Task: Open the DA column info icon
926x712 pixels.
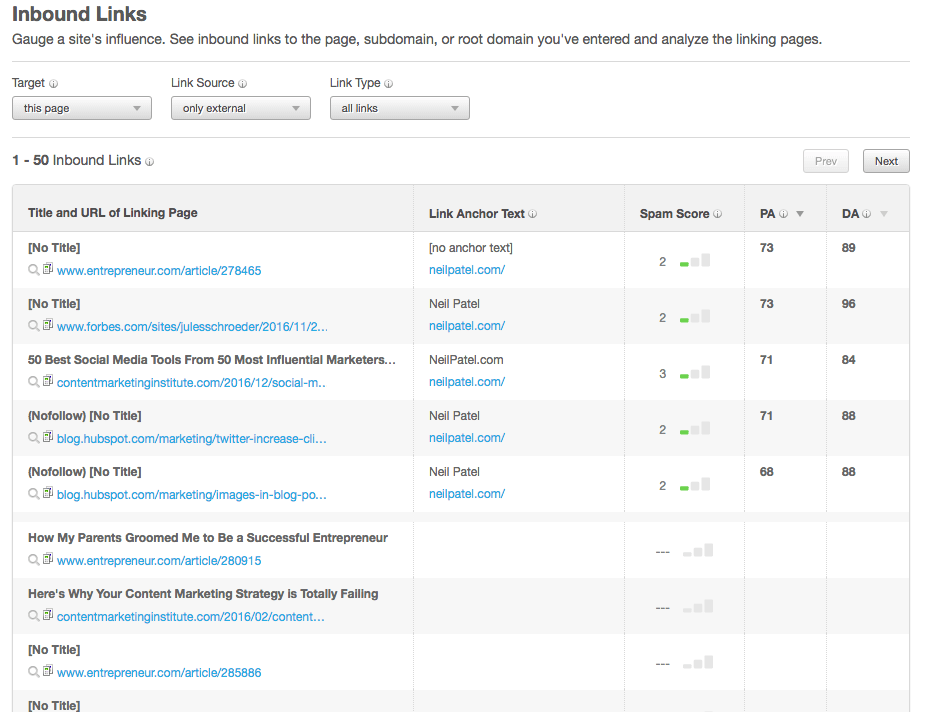Action: pyautogui.click(x=866, y=214)
